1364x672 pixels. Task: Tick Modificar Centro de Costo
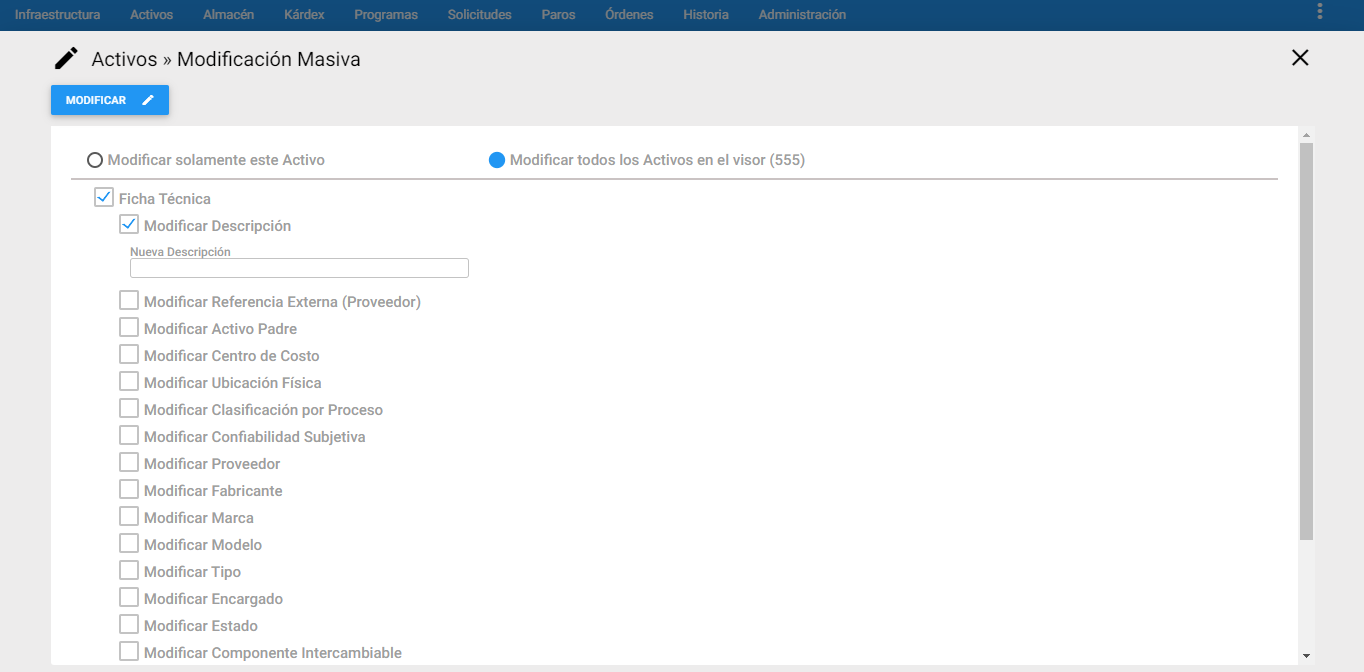pyautogui.click(x=128, y=354)
